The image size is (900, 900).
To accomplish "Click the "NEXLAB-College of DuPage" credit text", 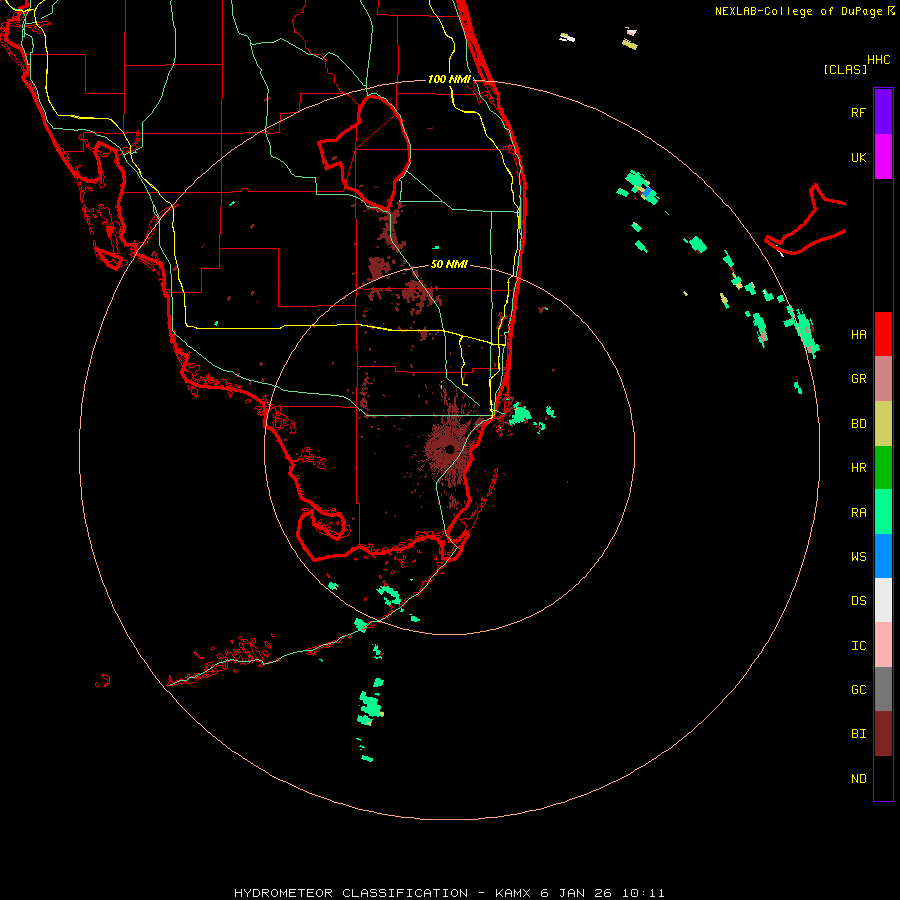I will click(x=798, y=11).
